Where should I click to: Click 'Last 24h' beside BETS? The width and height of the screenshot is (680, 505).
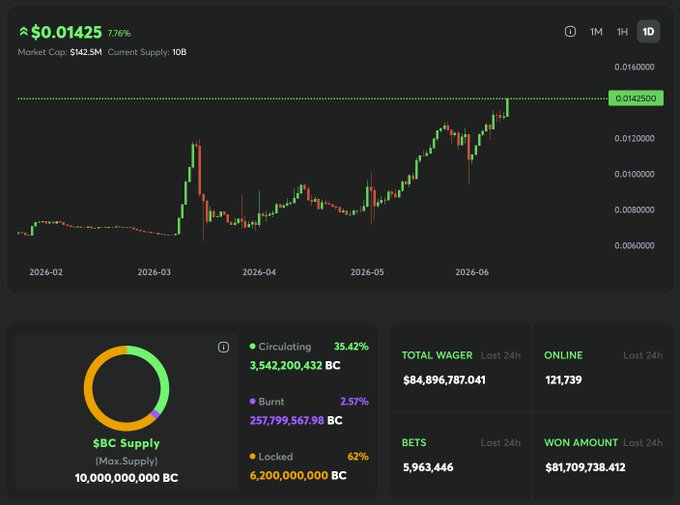pos(500,443)
